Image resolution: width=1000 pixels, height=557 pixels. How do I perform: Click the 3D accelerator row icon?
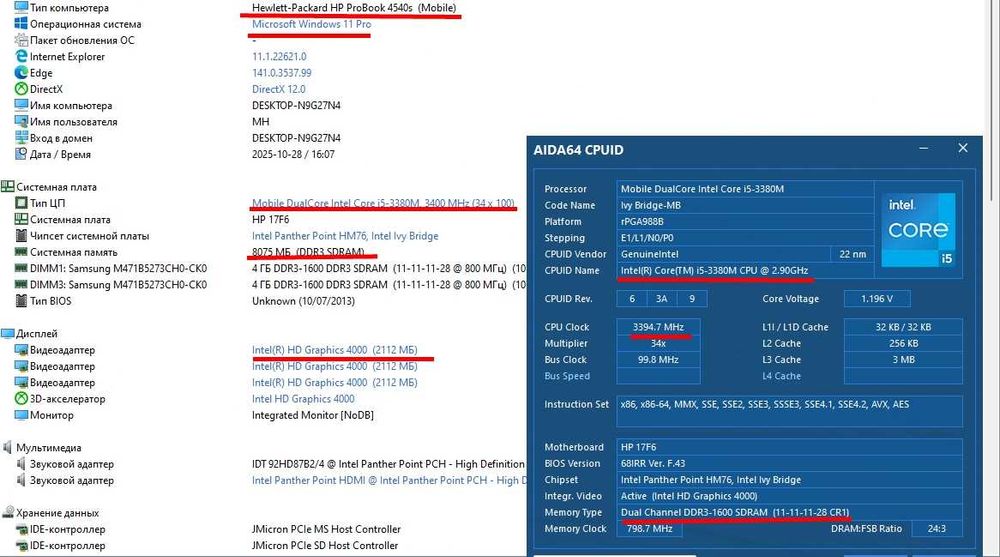click(x=21, y=399)
